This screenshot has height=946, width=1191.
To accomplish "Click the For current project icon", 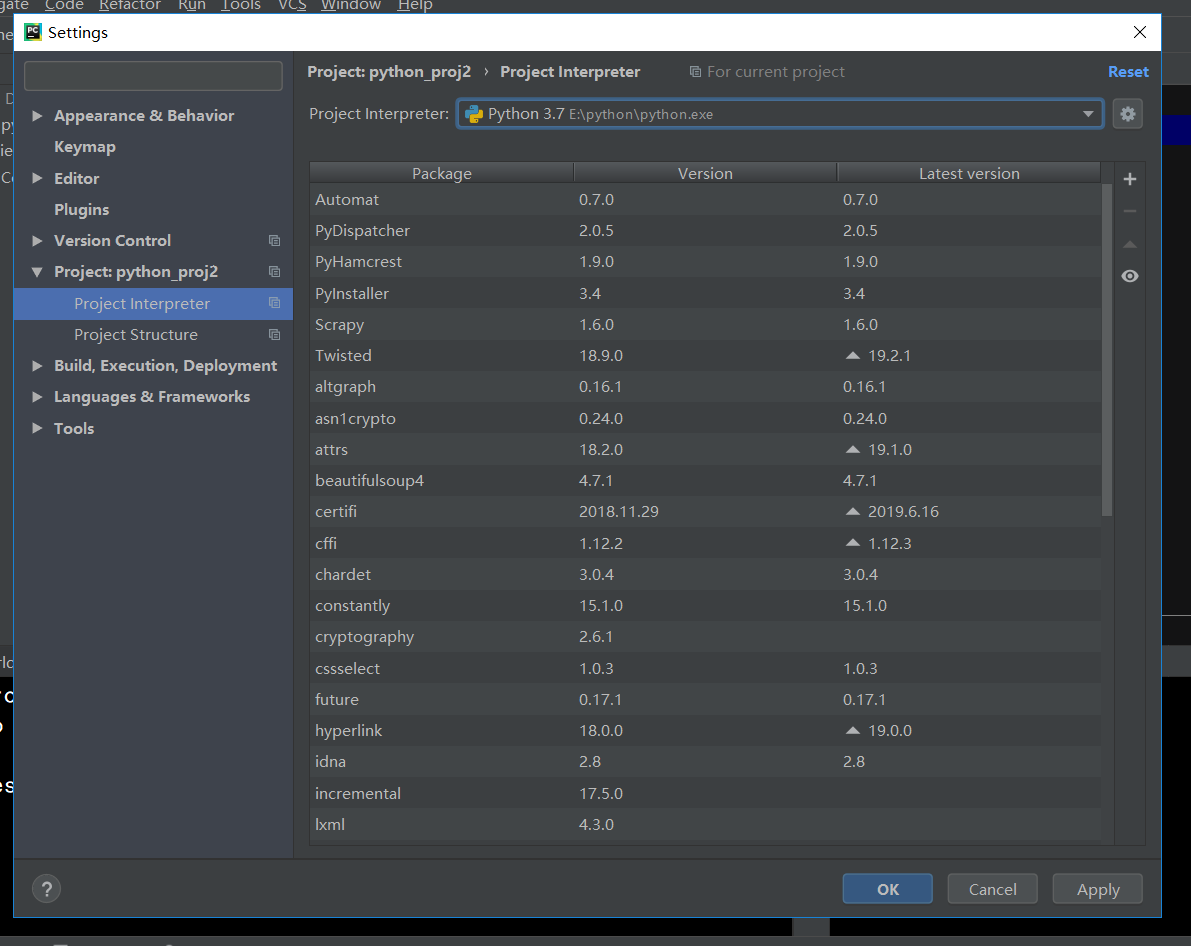I will tap(695, 71).
